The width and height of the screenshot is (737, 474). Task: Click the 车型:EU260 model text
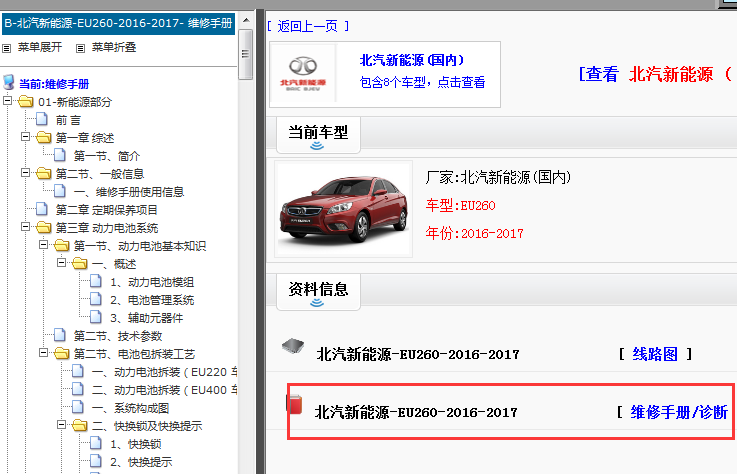click(x=461, y=205)
